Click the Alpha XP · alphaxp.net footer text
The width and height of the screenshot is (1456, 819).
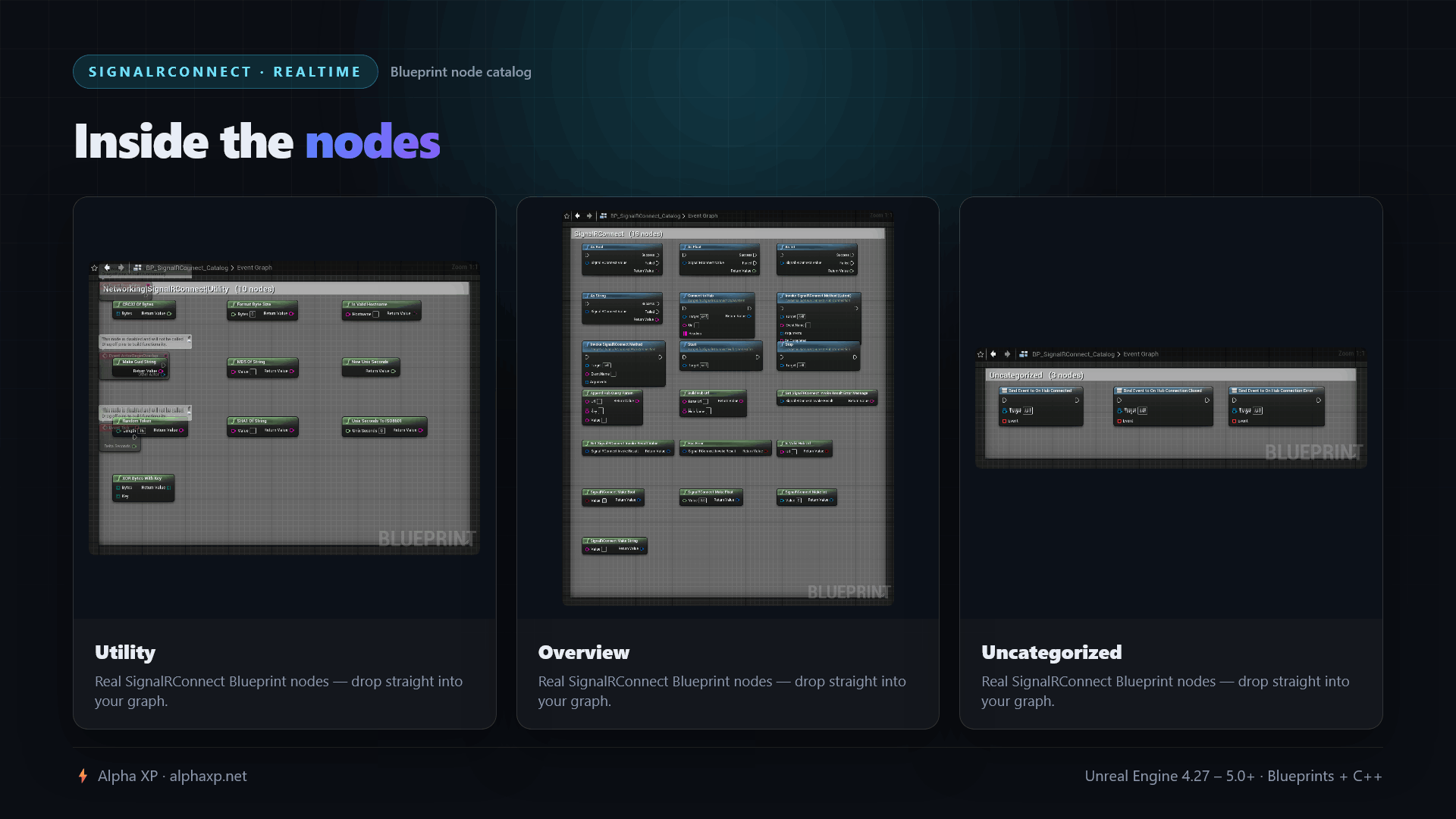pos(172,776)
